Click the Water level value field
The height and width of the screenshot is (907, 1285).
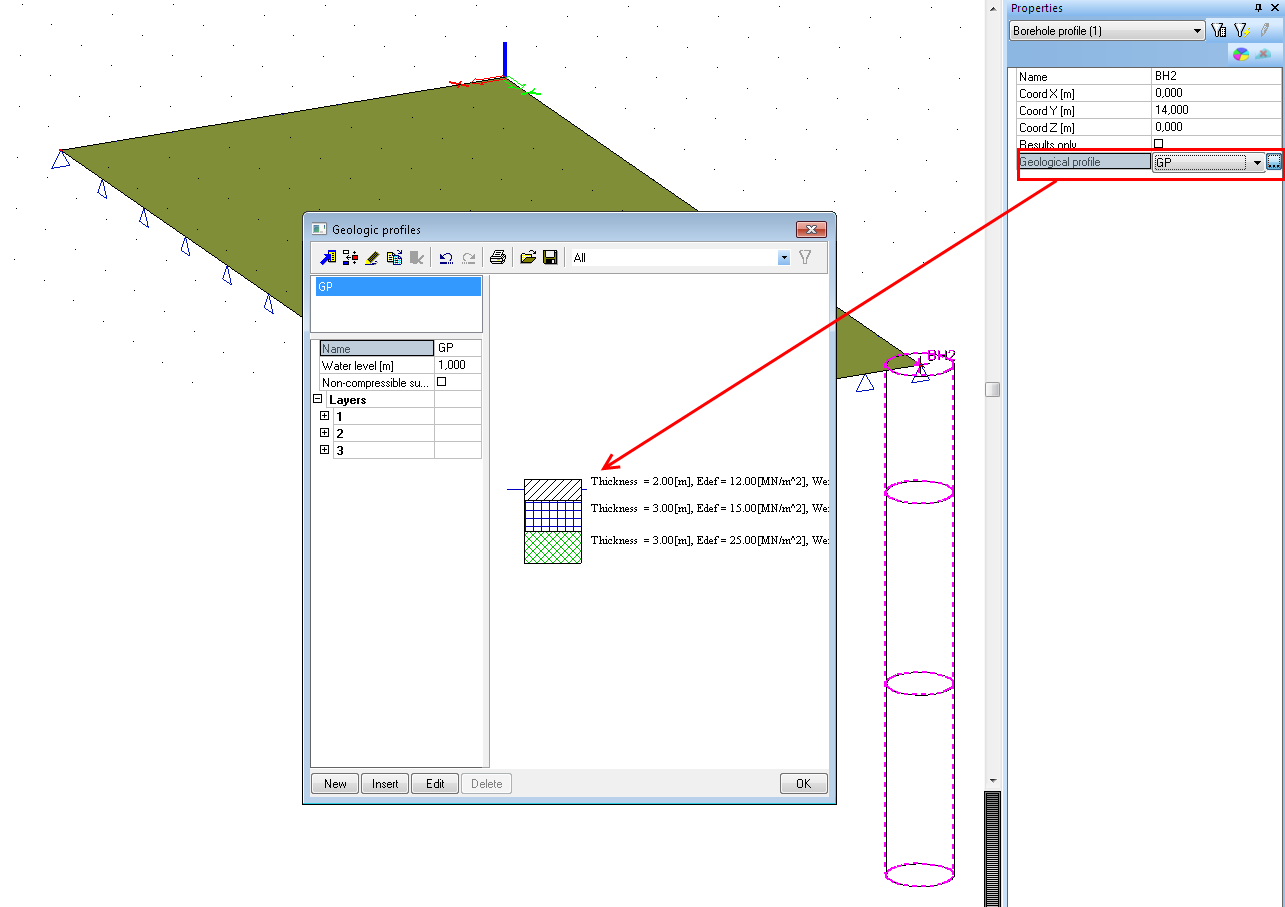[457, 366]
